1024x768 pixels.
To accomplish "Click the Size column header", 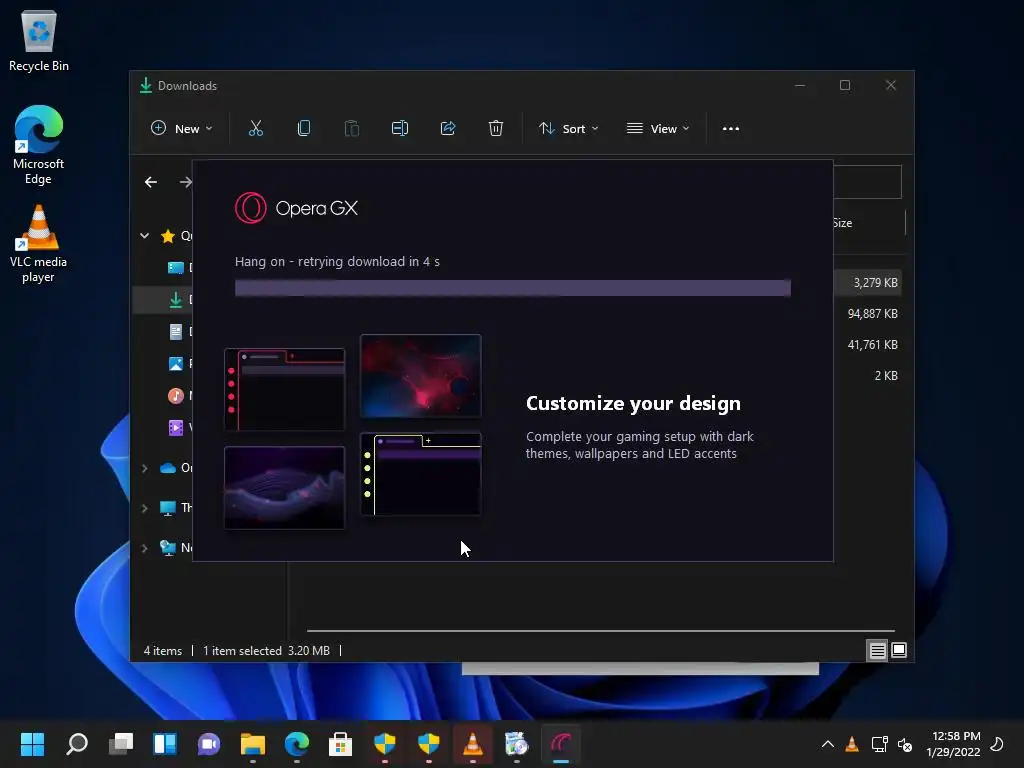I will pos(842,223).
